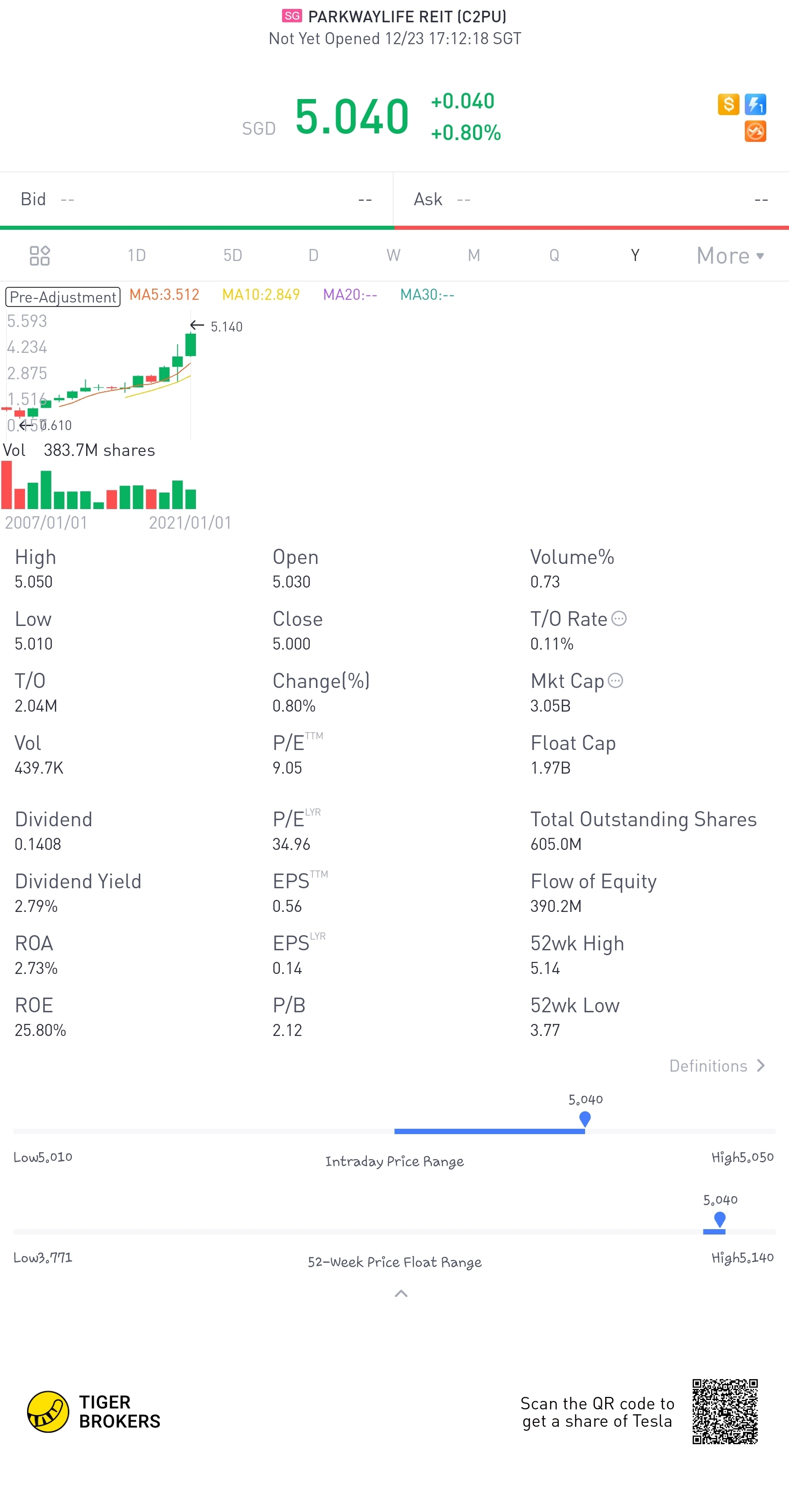Tap the Ask quote panel
Screen dimensions: 789x1512
point(591,199)
